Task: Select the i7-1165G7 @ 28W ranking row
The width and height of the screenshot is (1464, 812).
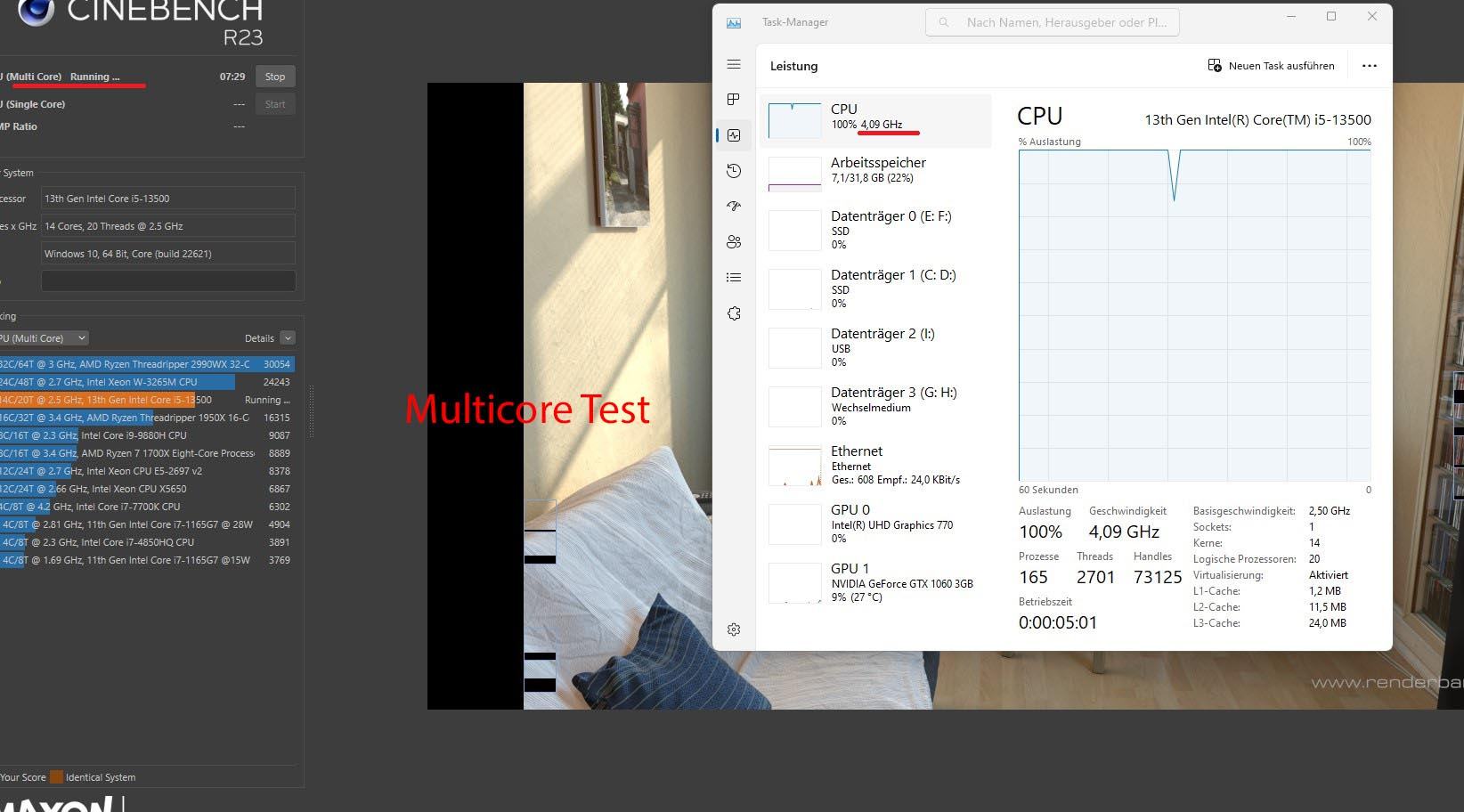Action: pyautogui.click(x=147, y=524)
